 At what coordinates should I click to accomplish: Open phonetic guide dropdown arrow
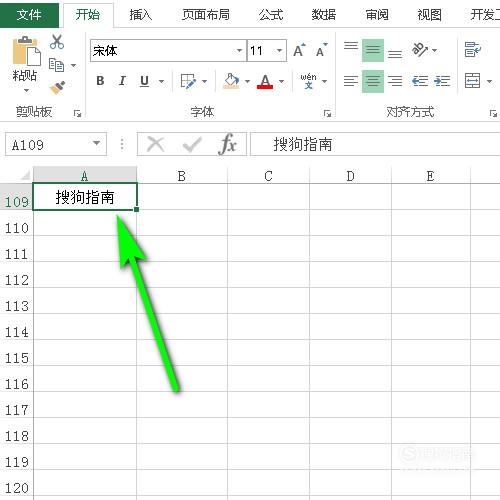pyautogui.click(x=324, y=81)
